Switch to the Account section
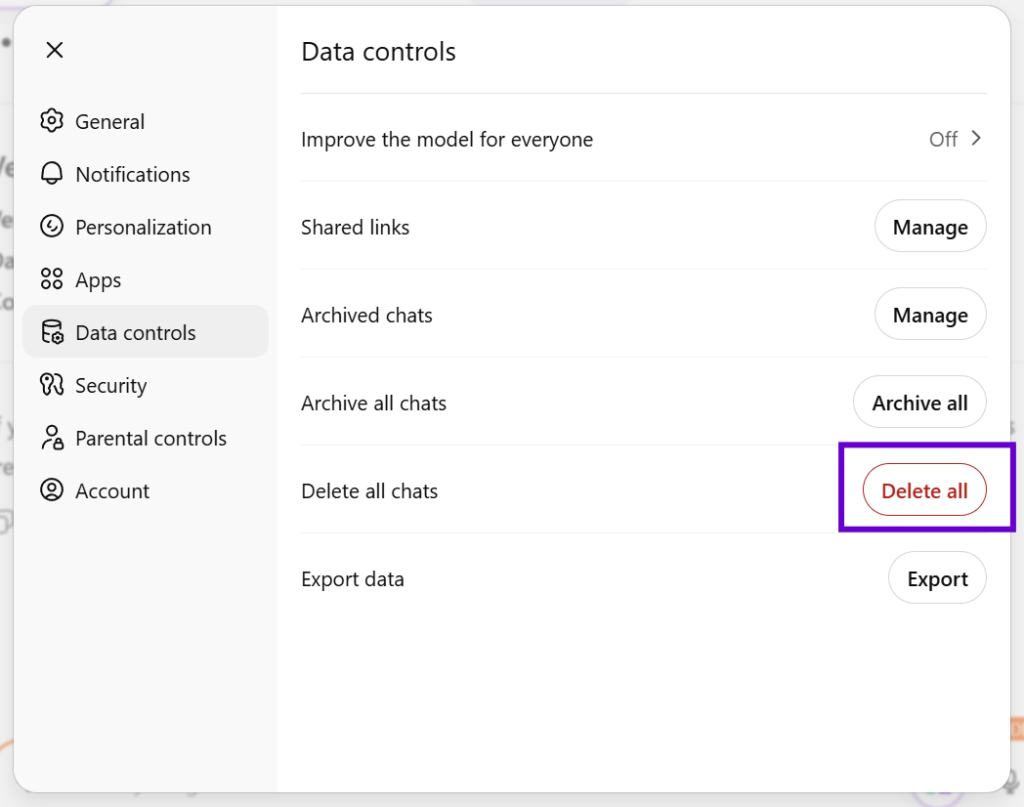Image resolution: width=1024 pixels, height=807 pixels. pyautogui.click(x=112, y=490)
